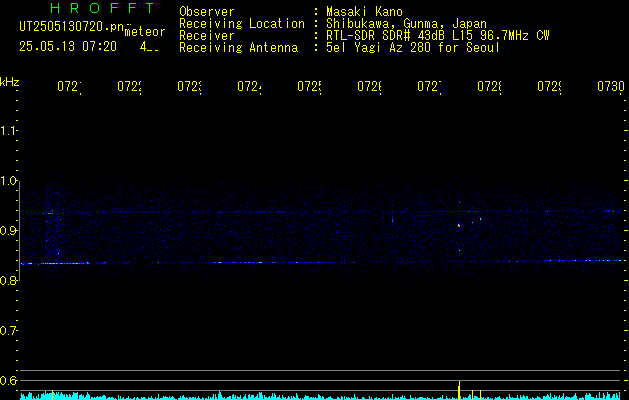629x400 pixels.
Task: Click the 0725 time marker
Action: point(309,86)
